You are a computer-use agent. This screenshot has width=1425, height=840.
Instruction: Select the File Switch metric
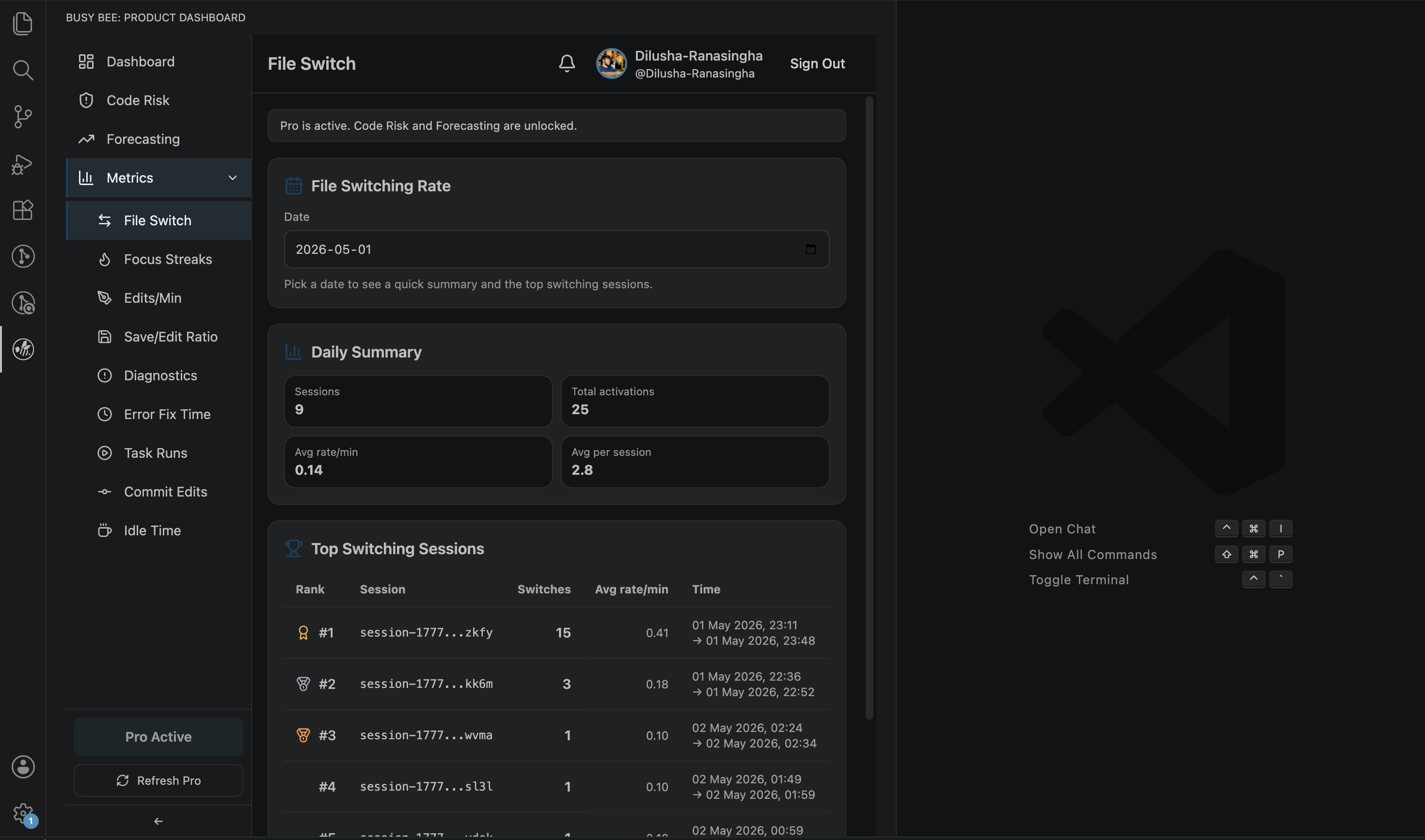pyautogui.click(x=158, y=221)
